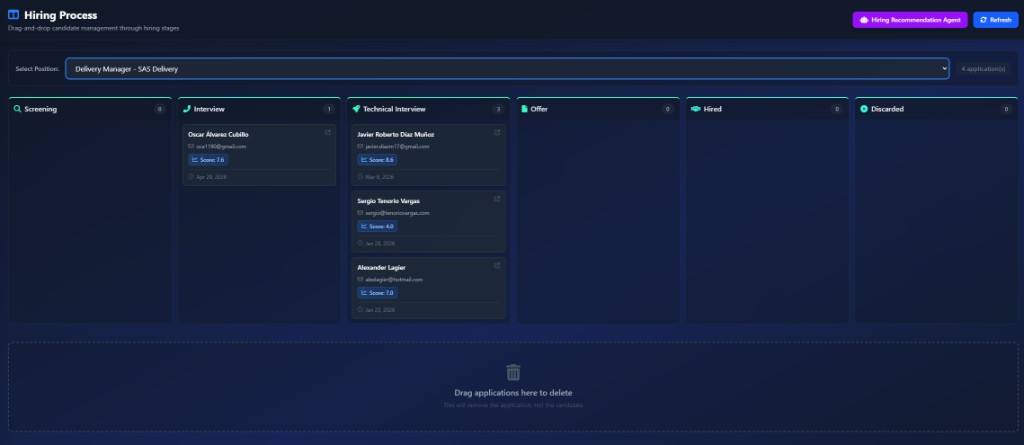Click the Score 7.0 badge text
Image resolution: width=1024 pixels, height=445 pixels.
(381, 293)
